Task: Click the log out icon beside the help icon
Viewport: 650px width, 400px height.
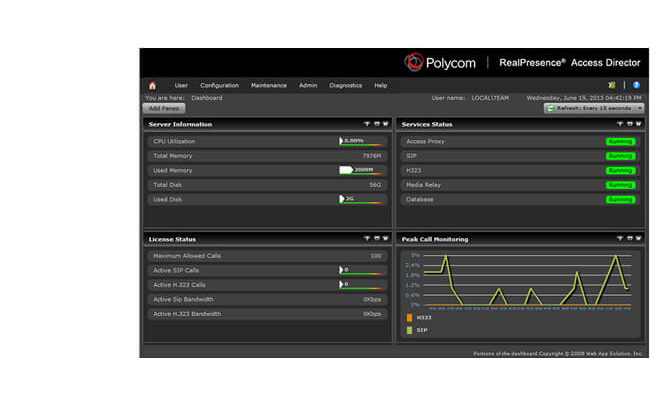Action: tap(611, 85)
